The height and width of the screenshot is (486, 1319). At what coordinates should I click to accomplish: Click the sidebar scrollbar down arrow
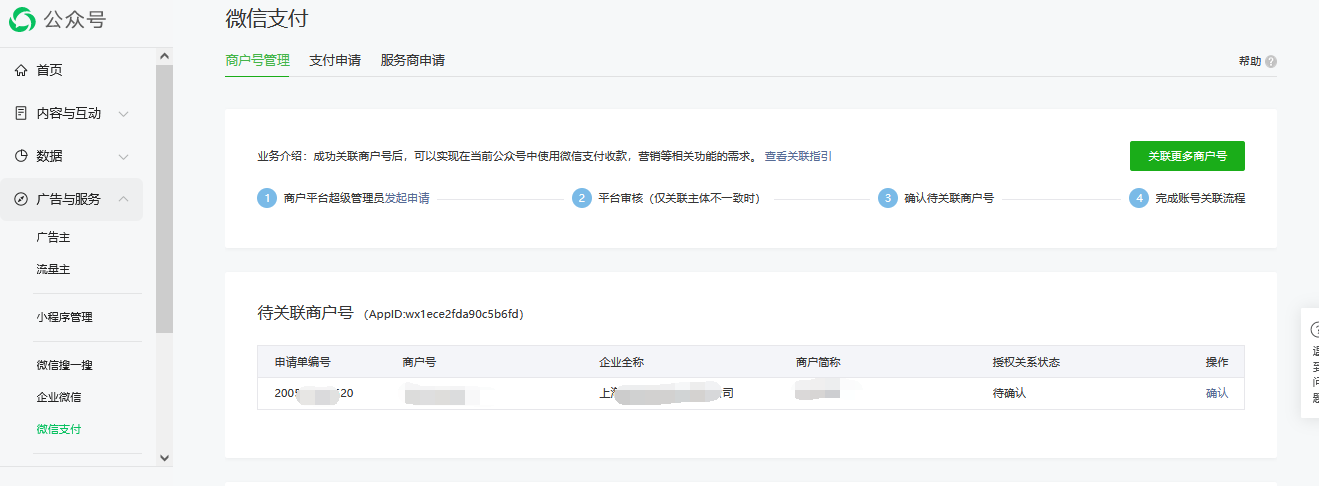(165, 457)
